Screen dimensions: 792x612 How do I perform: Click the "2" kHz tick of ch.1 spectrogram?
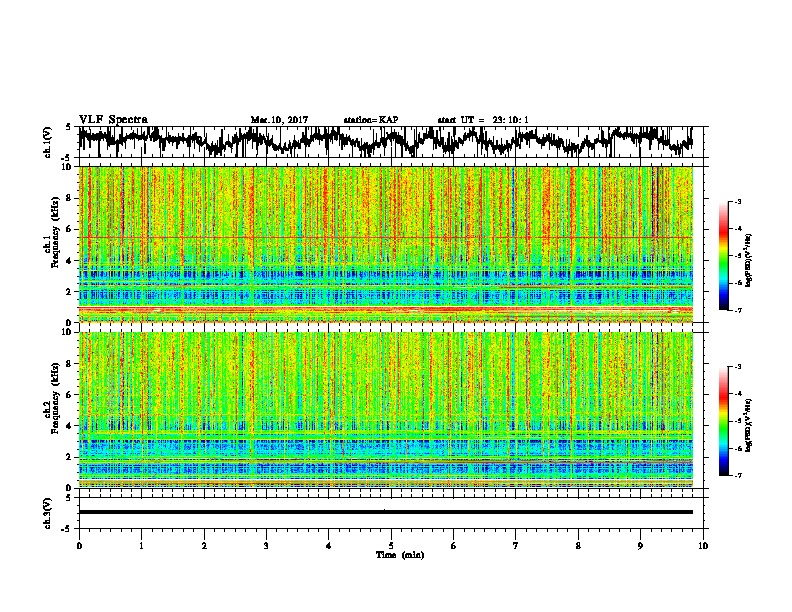[x=70, y=292]
